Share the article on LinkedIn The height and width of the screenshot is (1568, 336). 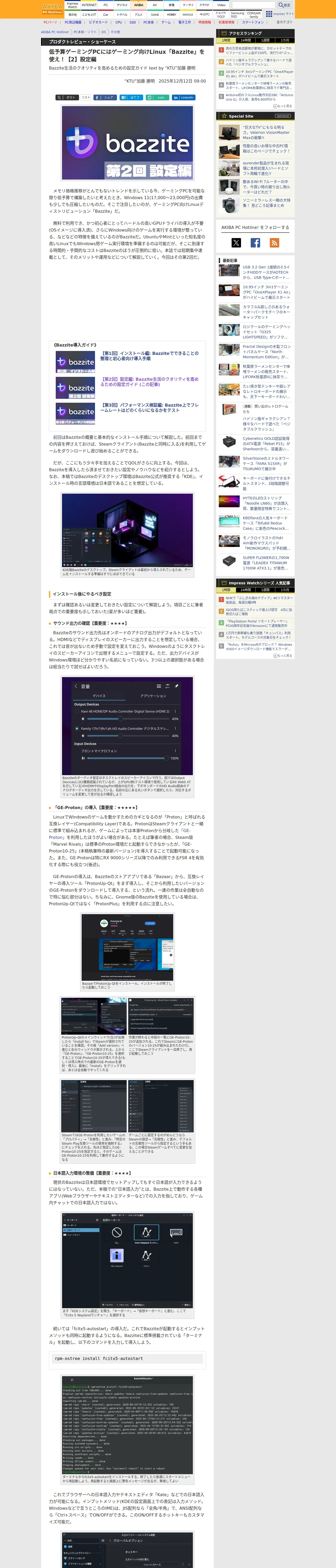coord(183,97)
